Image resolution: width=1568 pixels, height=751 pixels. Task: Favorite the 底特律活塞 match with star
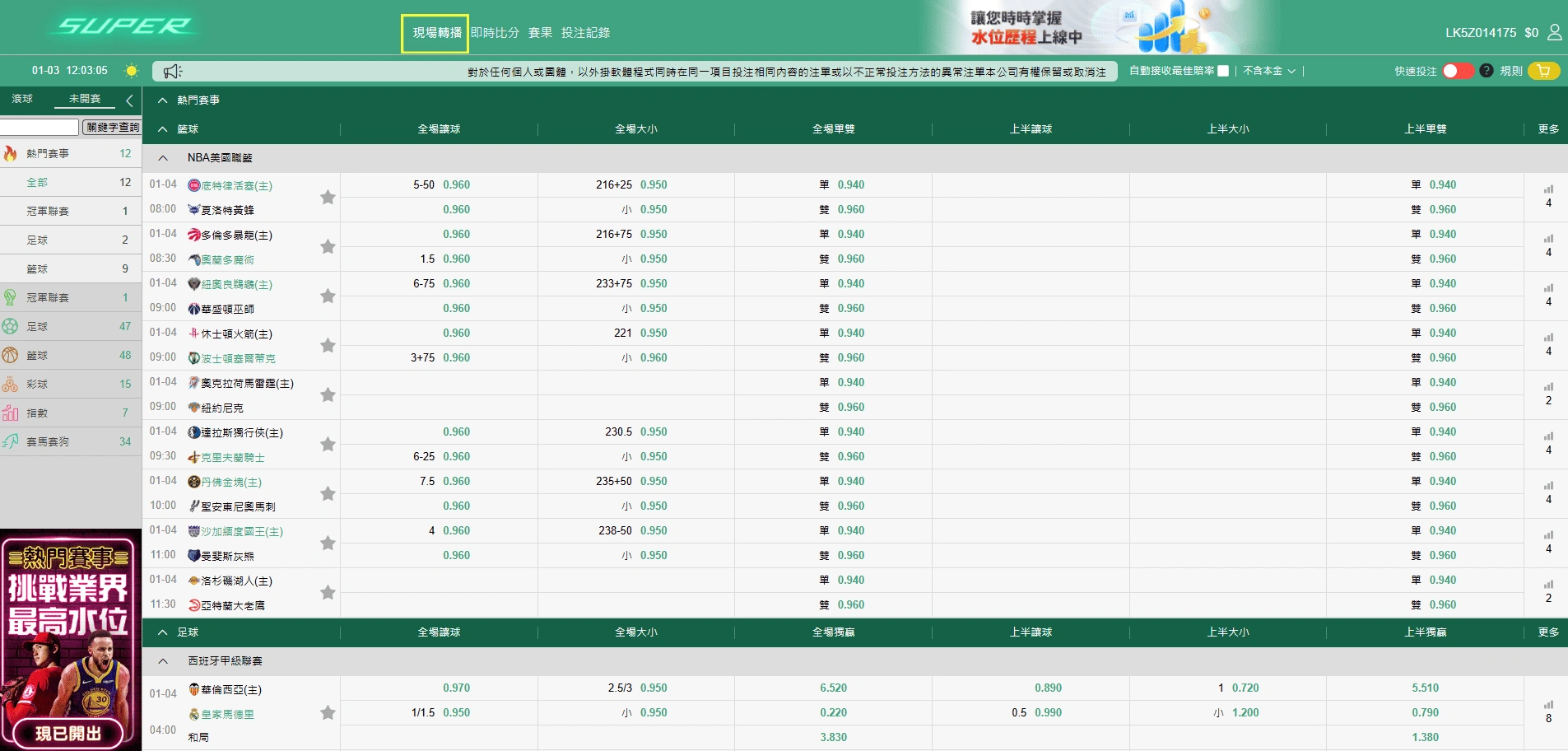pyautogui.click(x=328, y=197)
